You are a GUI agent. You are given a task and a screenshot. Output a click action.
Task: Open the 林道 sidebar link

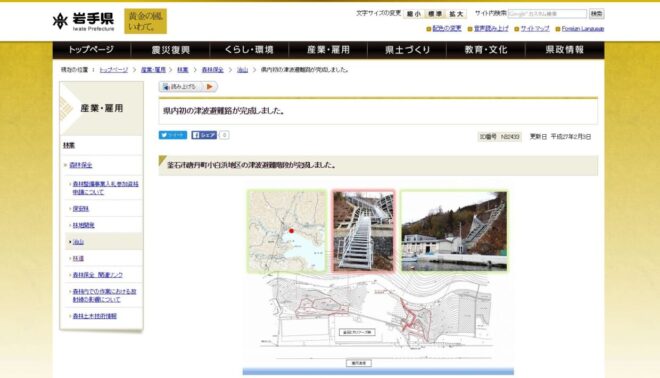(x=78, y=258)
